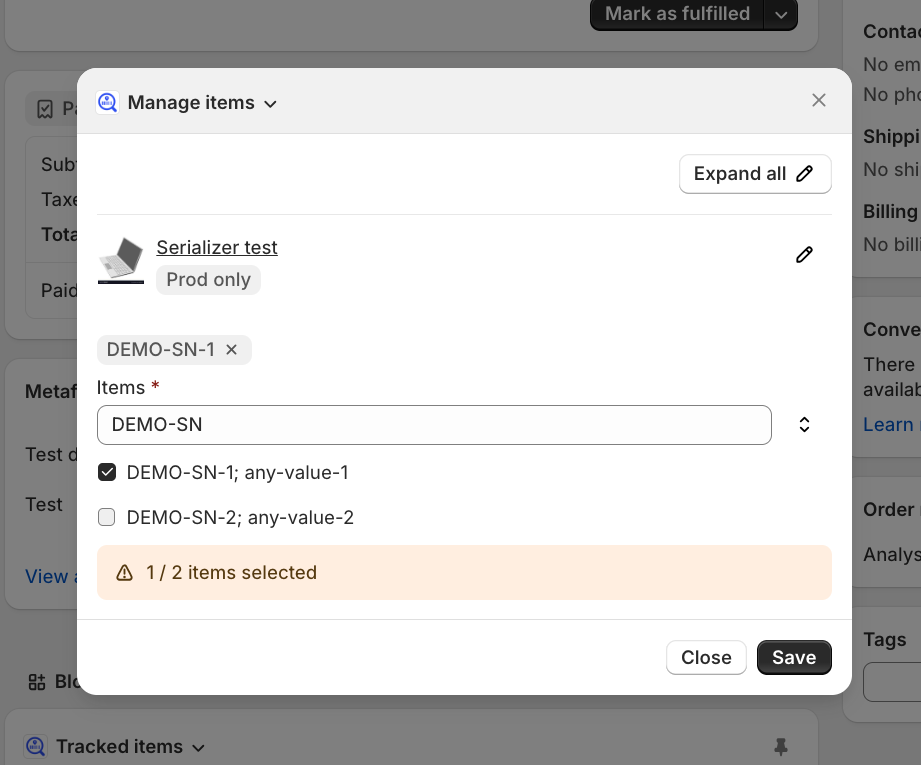Remove the DEMO-SN-1 tag chip
Viewport: 921px width, 765px height.
click(x=231, y=350)
